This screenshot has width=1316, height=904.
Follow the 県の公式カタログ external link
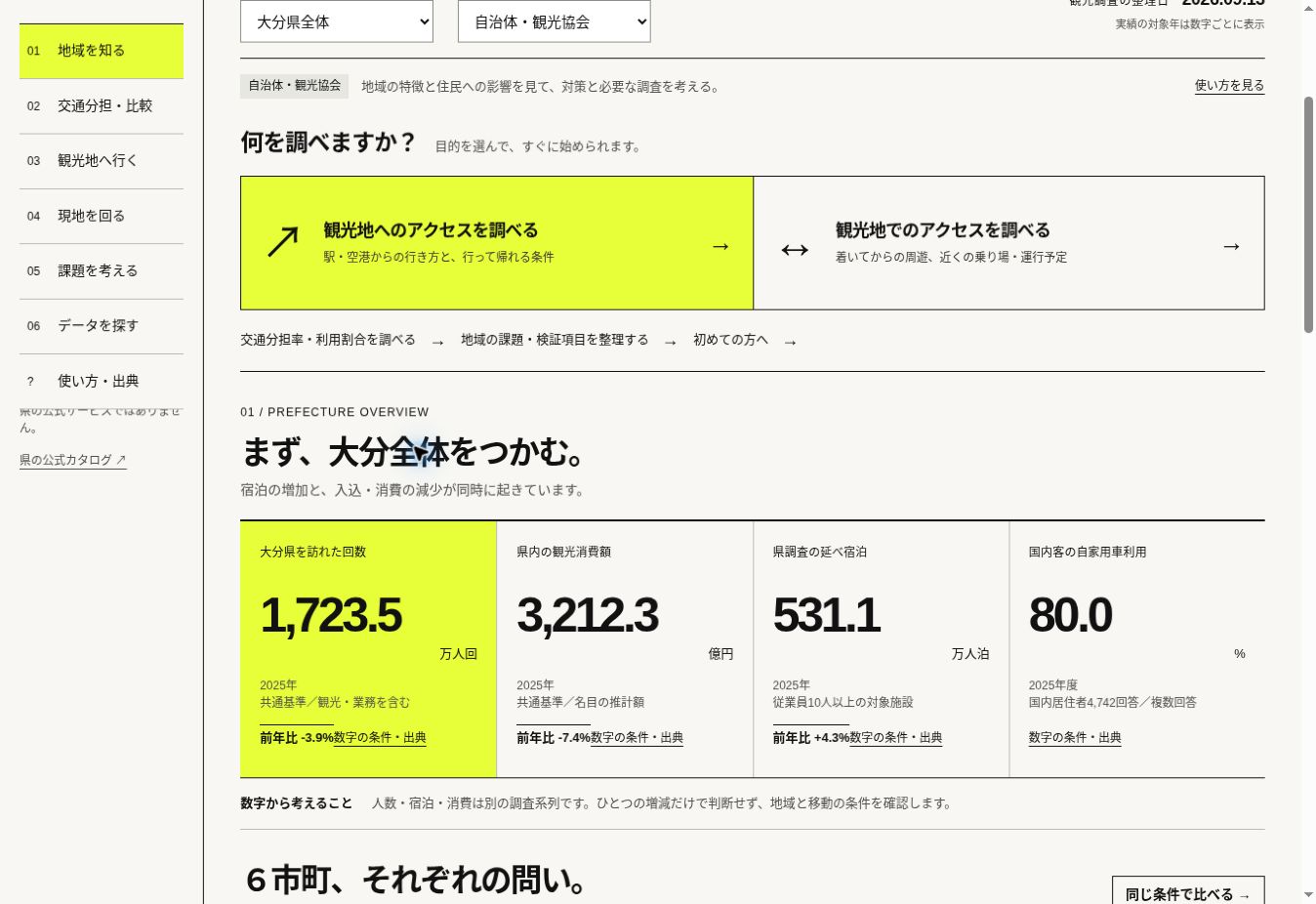point(73,460)
